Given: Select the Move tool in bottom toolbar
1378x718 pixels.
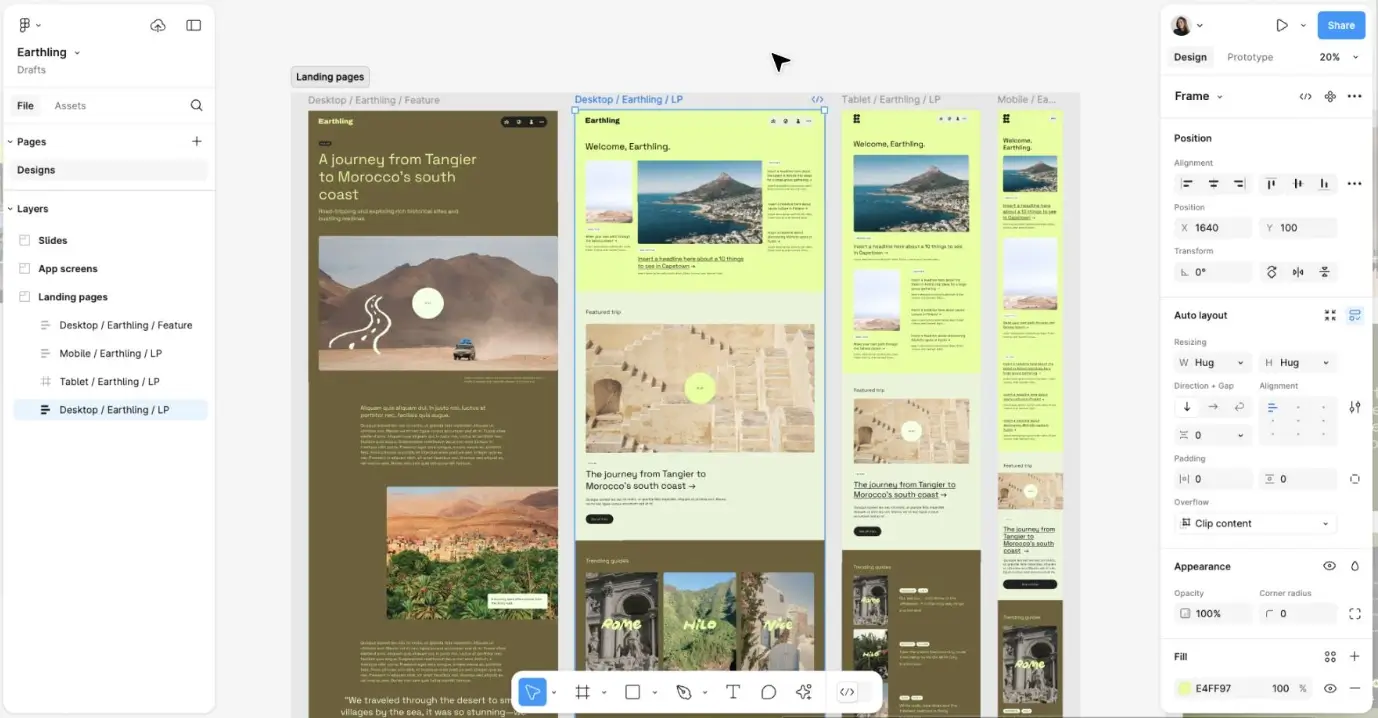Looking at the screenshot, I should pyautogui.click(x=532, y=692).
